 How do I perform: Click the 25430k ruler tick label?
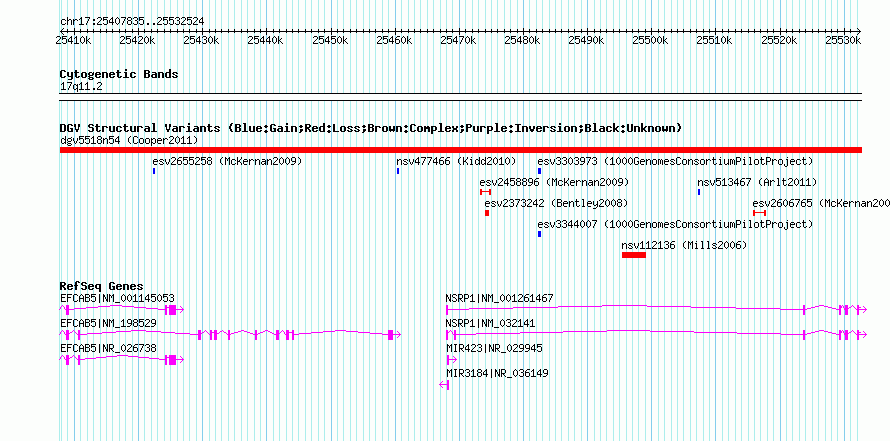pos(201,40)
